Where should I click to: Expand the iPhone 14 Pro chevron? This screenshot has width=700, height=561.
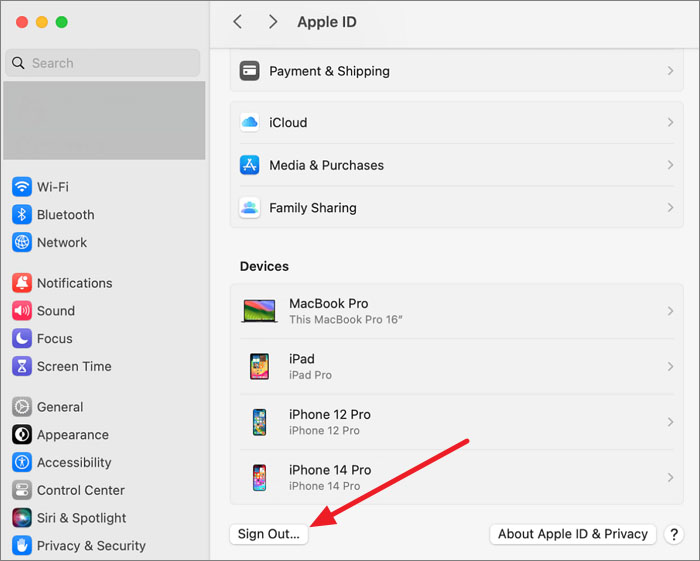pyautogui.click(x=670, y=478)
